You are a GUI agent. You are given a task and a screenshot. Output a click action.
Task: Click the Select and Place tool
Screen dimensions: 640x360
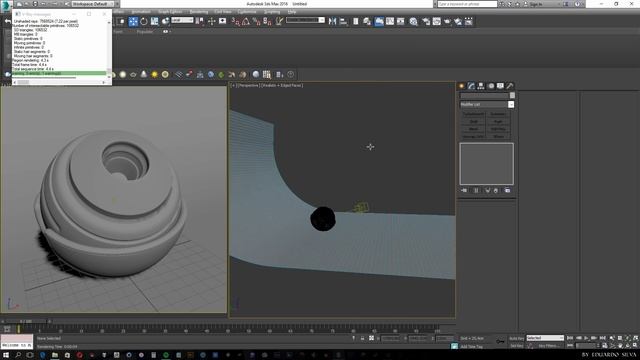click(165, 21)
